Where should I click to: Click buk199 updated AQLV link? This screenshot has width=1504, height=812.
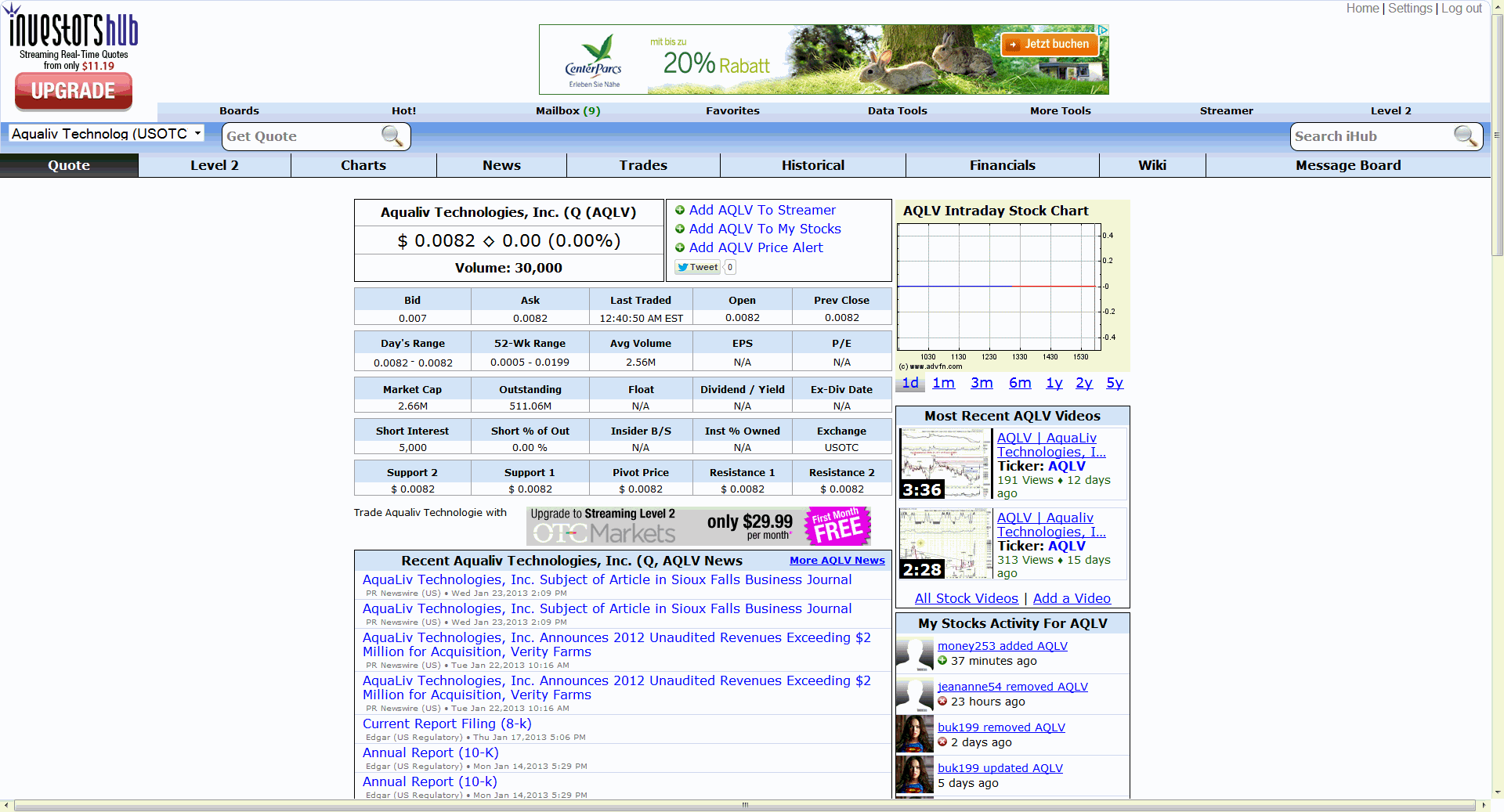[x=1000, y=768]
